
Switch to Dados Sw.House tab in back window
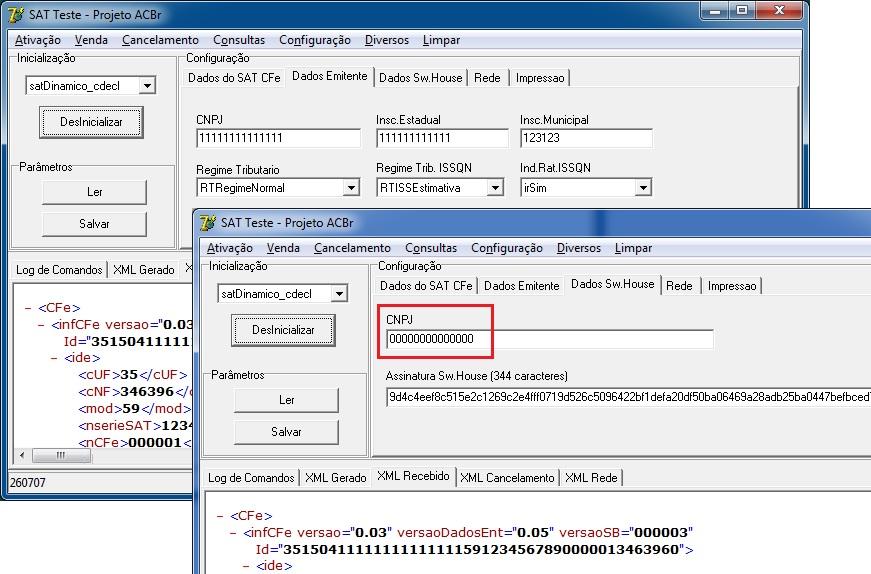click(421, 78)
